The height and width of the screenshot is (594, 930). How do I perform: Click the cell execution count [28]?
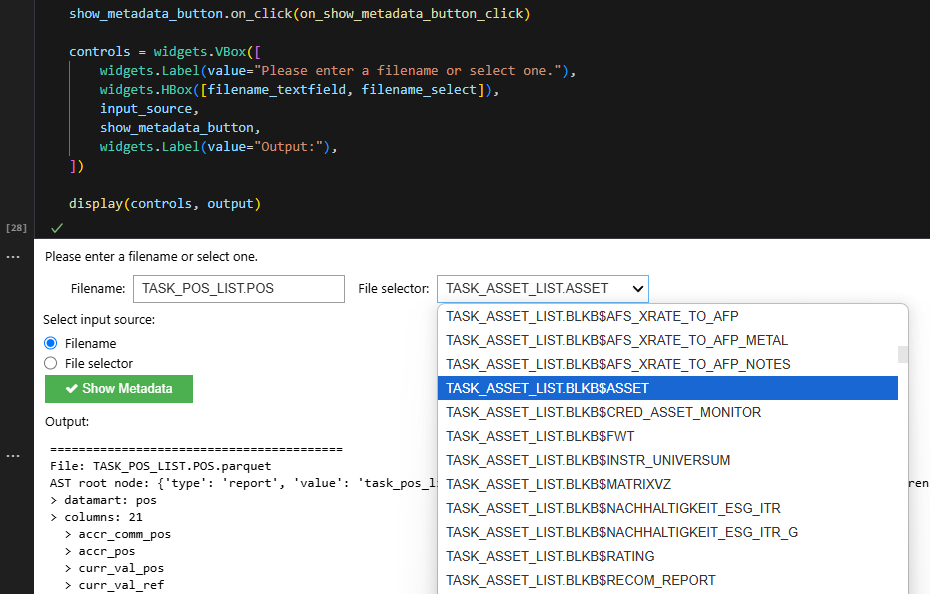coord(17,228)
